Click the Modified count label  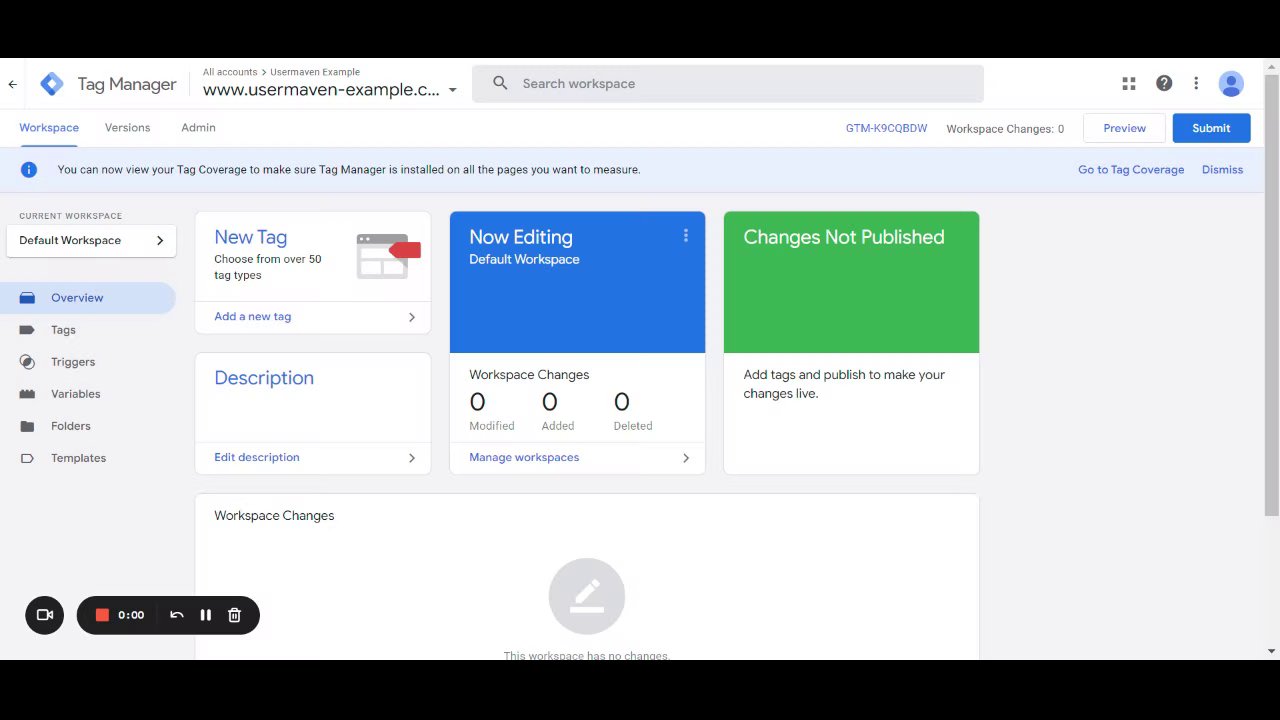pyautogui.click(x=492, y=426)
